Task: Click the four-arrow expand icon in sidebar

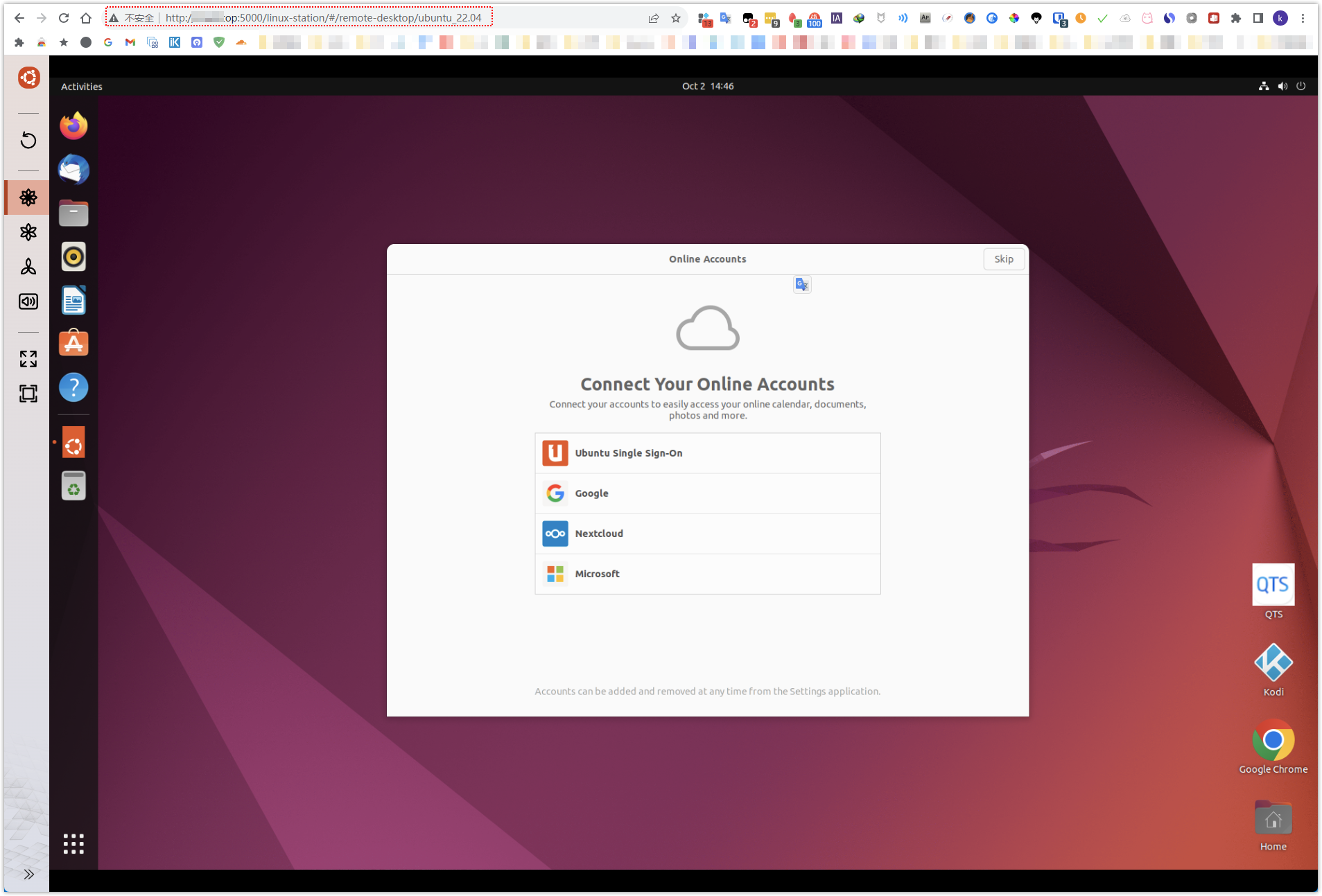Action: click(28, 359)
